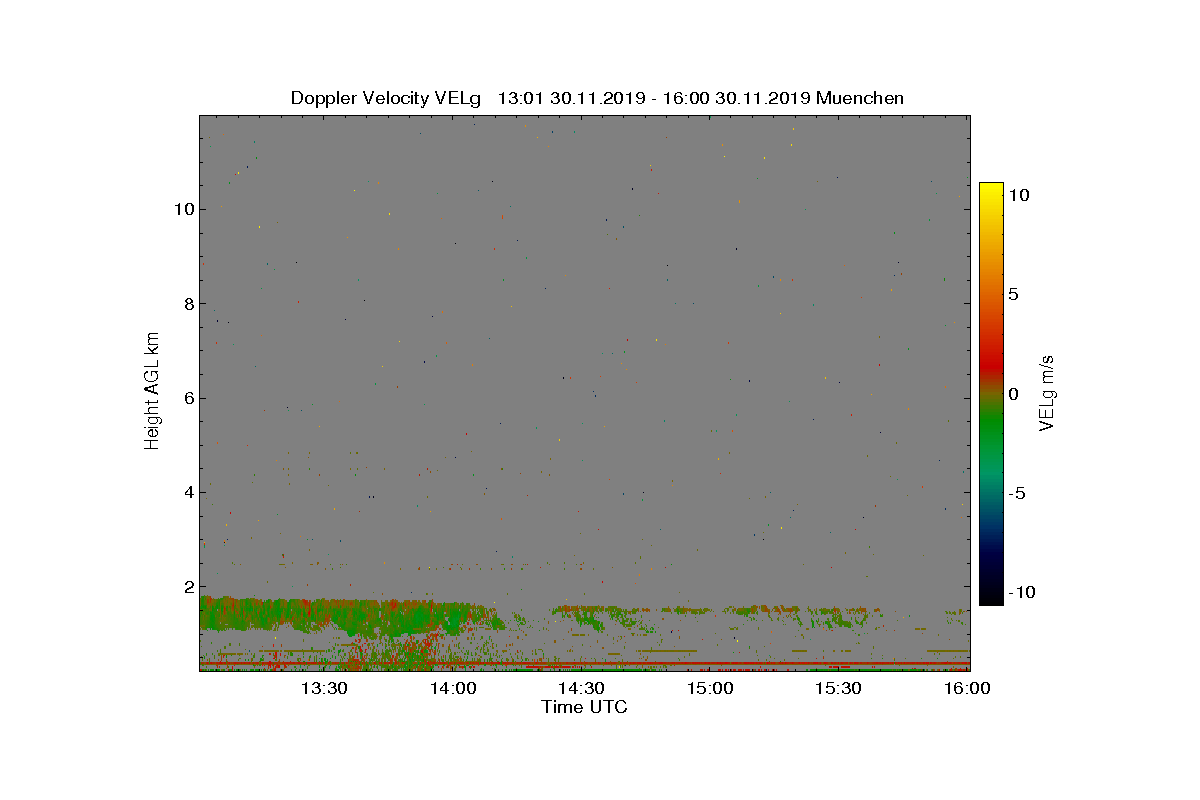
Task: Click the height tick label 6
Action: pos(187,398)
